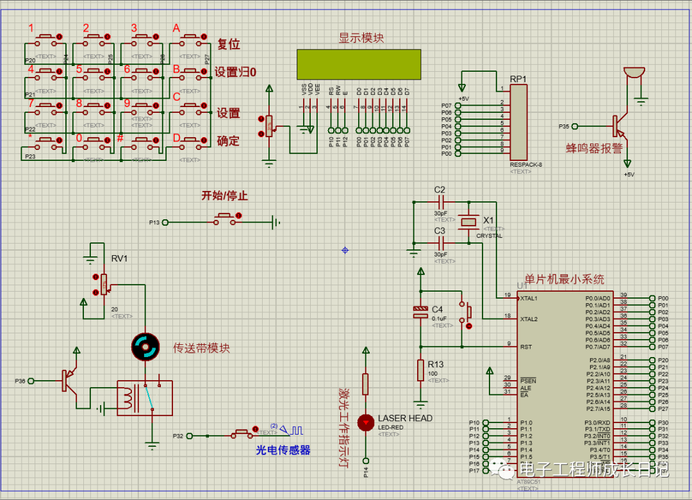Click the 光电传感器 label text
Image resolution: width=692 pixels, height=500 pixels.
click(283, 450)
